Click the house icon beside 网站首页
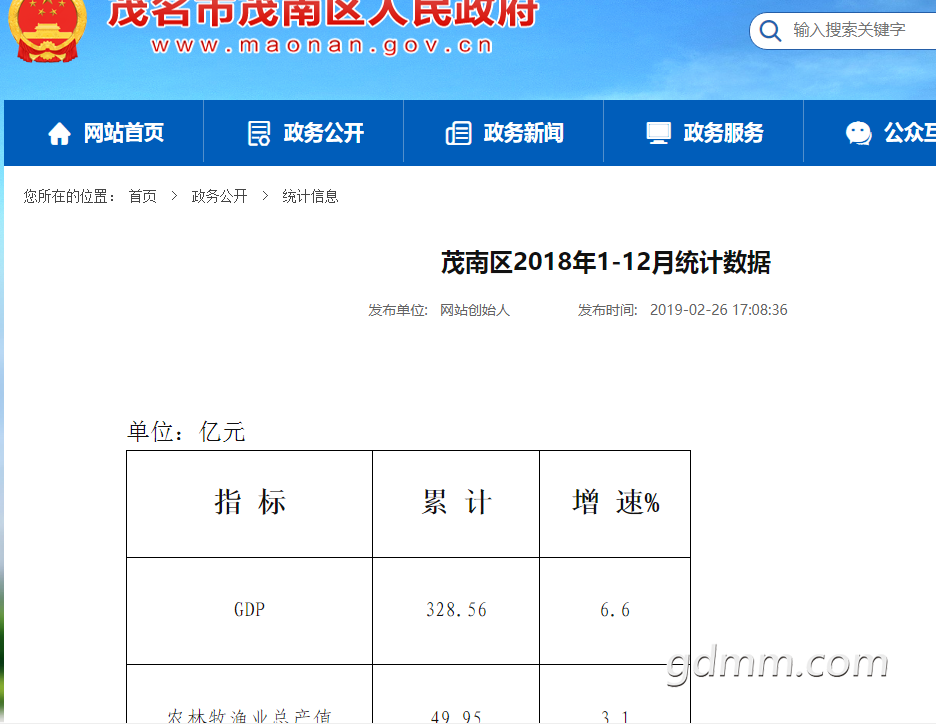Screen dimensions: 936x726 point(60,133)
